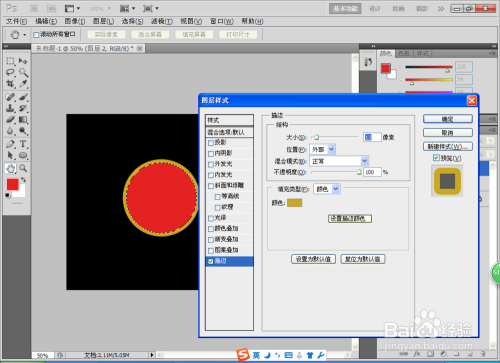Open the 编辑(E) Edit menu

[x=46, y=21]
